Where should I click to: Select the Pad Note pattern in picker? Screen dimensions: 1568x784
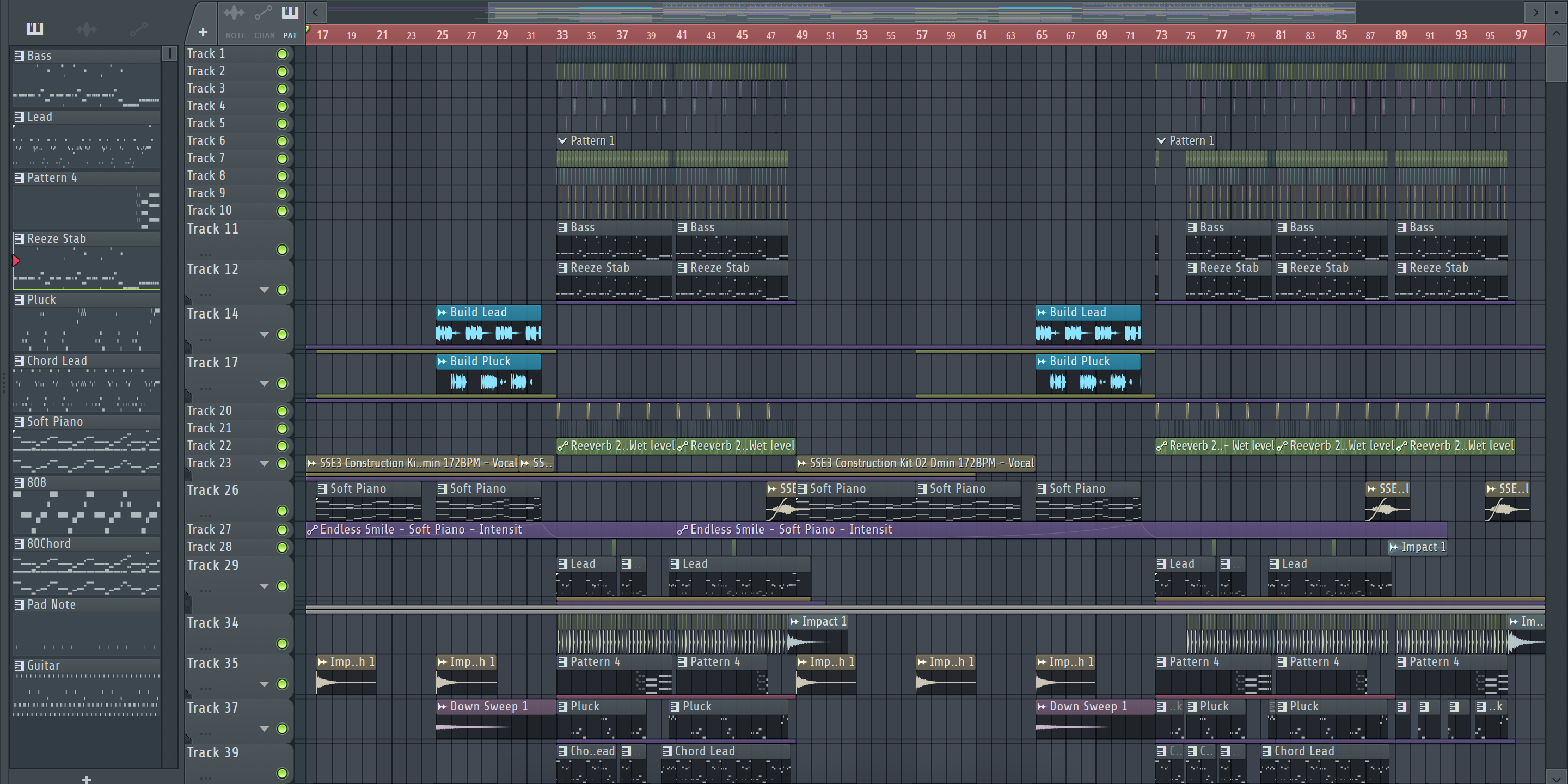coord(87,626)
